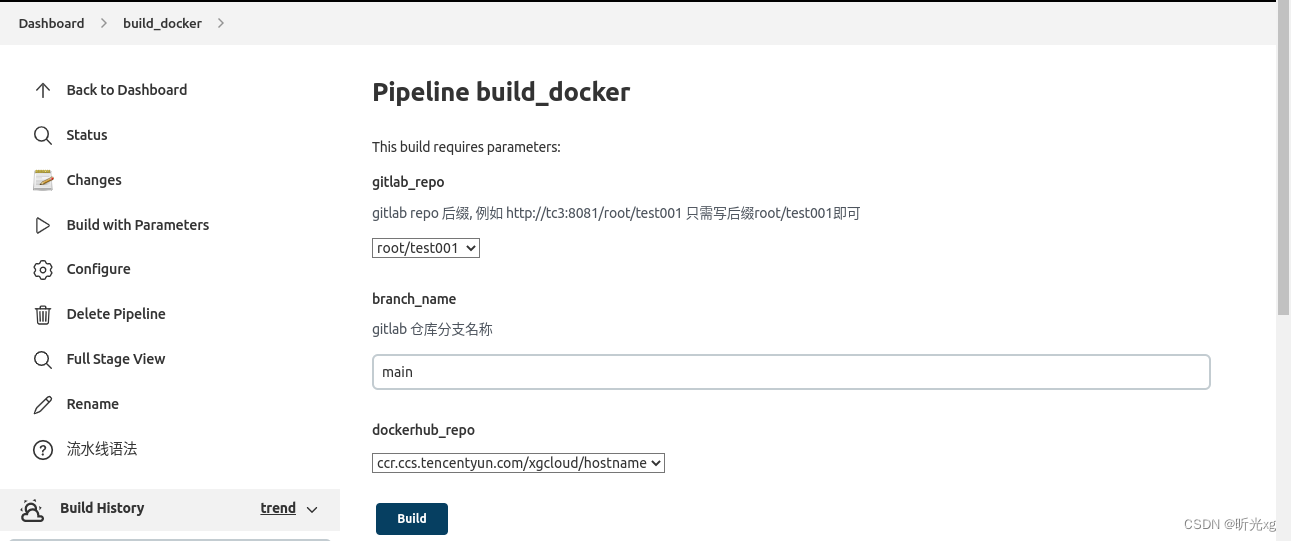Screen dimensions: 1291x541
Task: Open the trend link
Action: (x=278, y=508)
